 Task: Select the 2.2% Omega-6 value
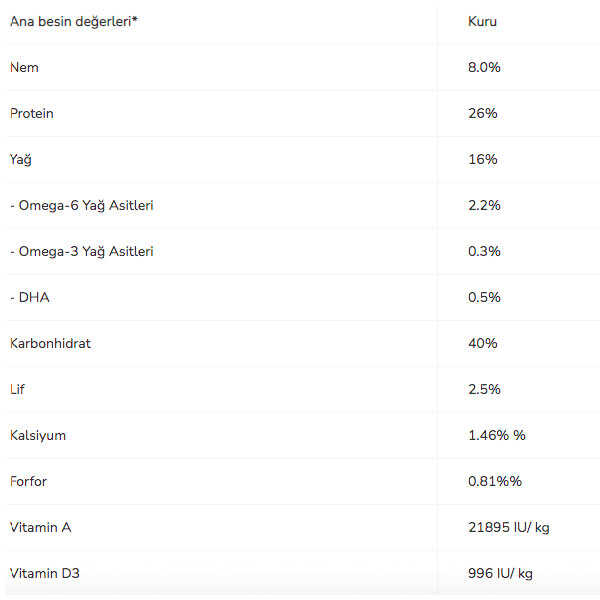484,205
